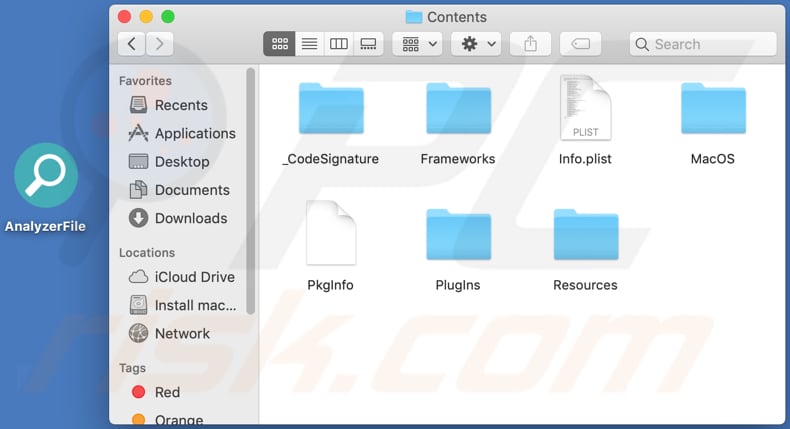Image resolution: width=790 pixels, height=429 pixels.
Task: Click the Resources name label
Action: tap(585, 285)
